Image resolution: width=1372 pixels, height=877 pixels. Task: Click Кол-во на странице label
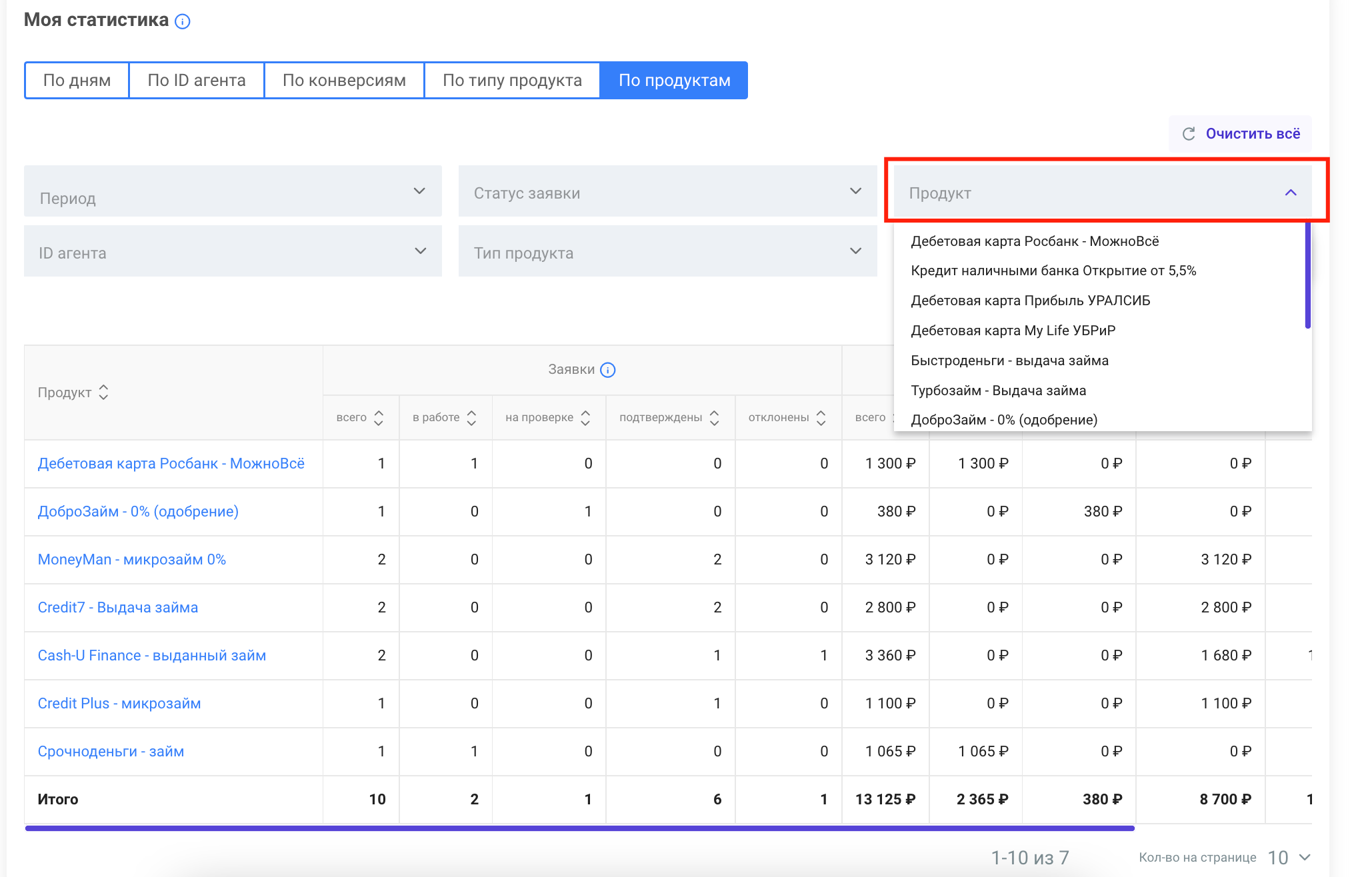(1197, 858)
